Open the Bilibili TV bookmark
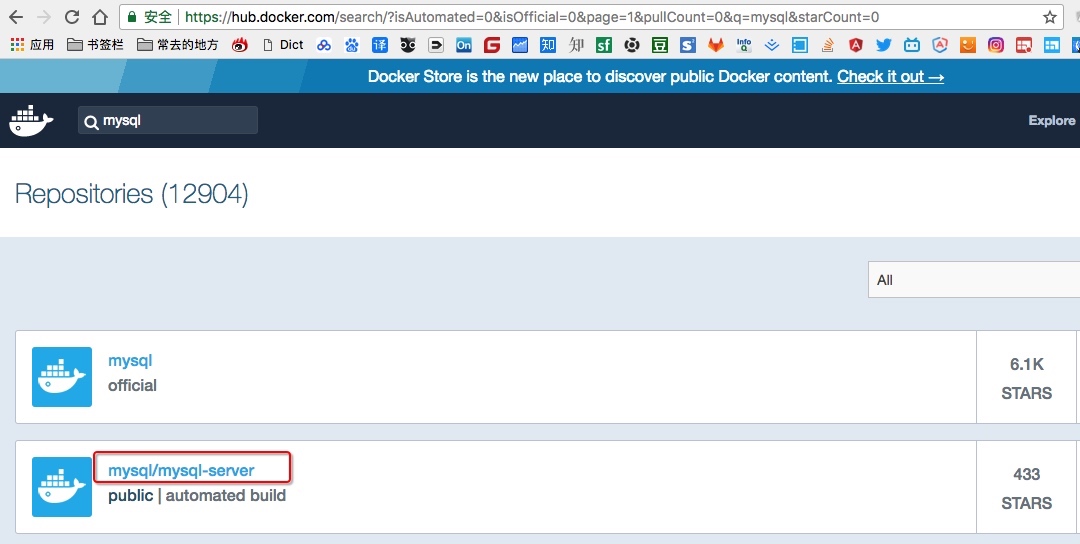The image size is (1080, 544). [x=912, y=45]
